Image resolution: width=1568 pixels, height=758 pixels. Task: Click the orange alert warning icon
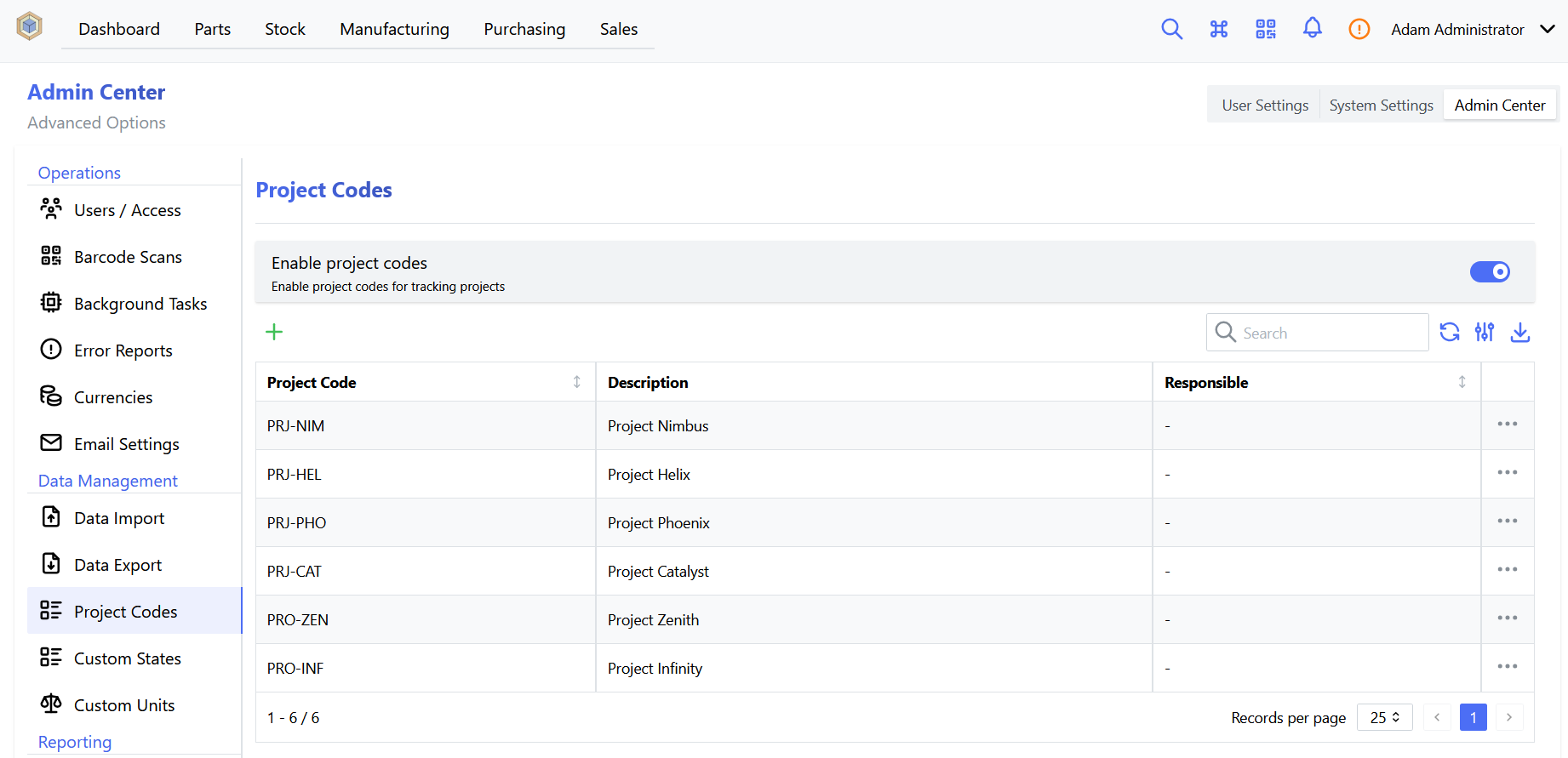tap(1359, 29)
